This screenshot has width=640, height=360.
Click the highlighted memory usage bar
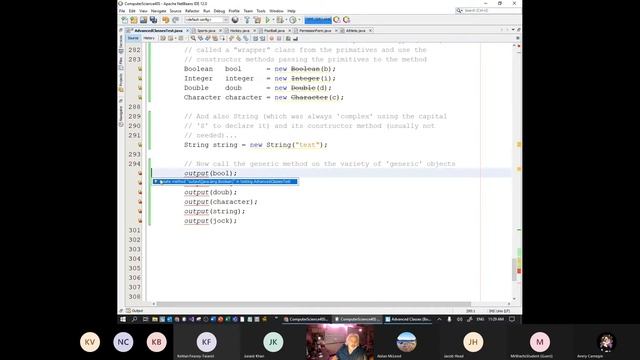click(318, 20)
